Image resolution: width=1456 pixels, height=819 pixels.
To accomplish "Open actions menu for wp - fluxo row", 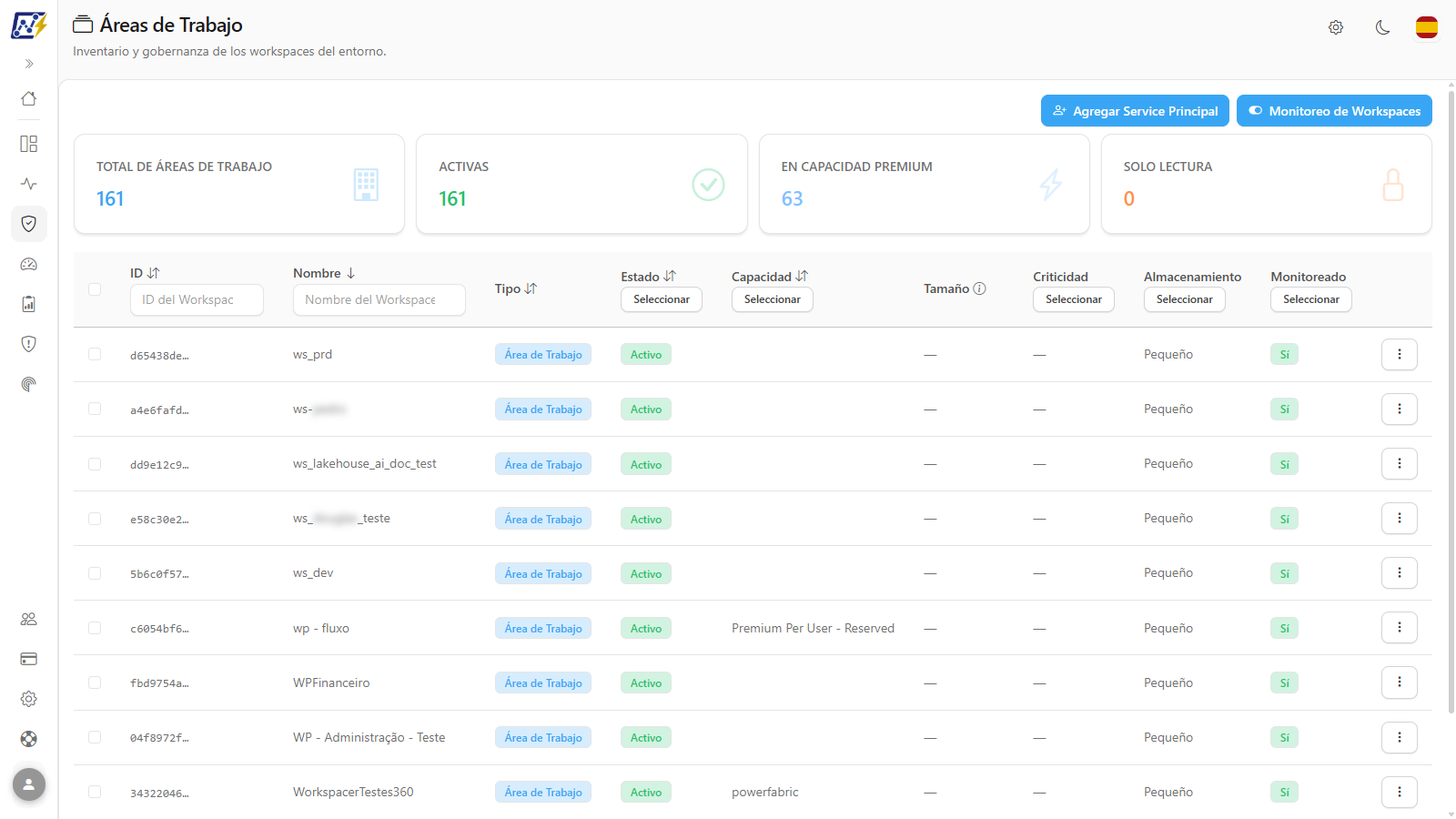I will pyautogui.click(x=1400, y=628).
